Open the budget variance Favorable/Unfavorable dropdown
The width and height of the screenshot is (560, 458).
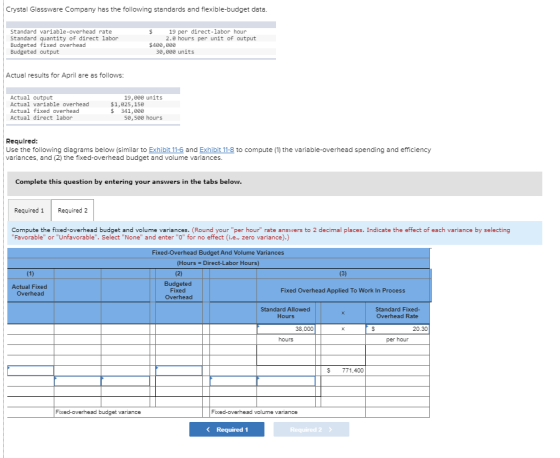pos(125,381)
